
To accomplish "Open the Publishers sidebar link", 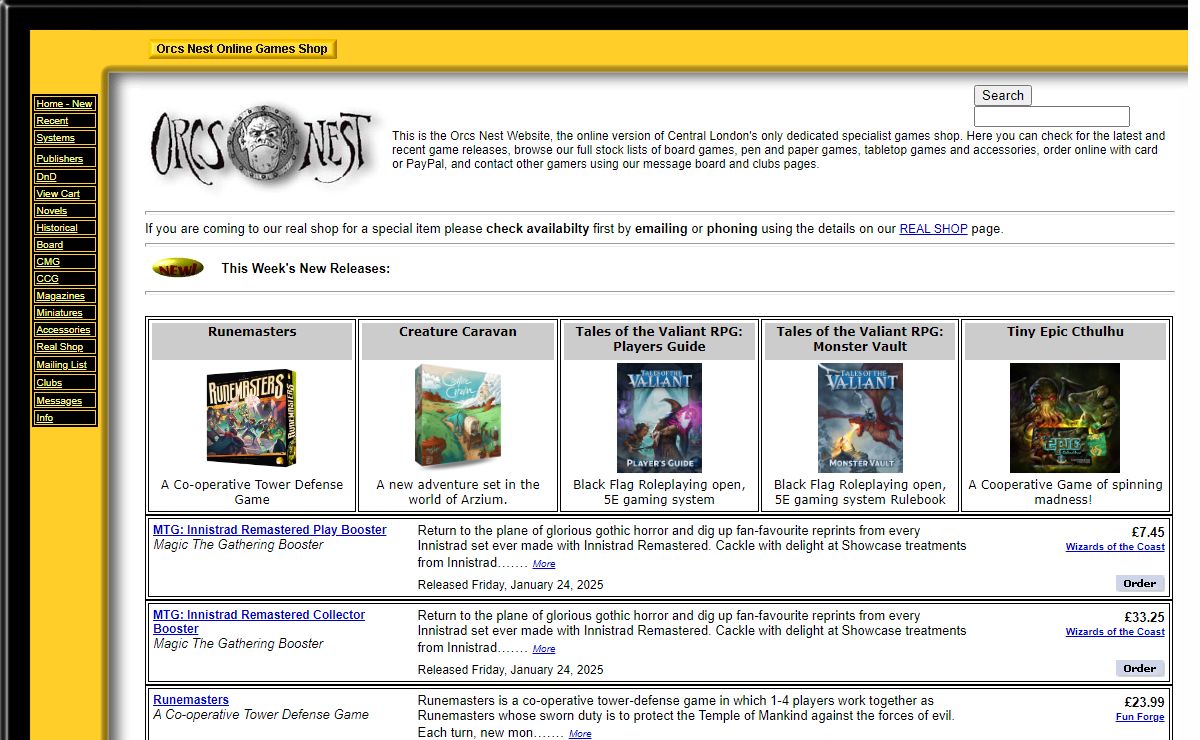I will click(59, 159).
